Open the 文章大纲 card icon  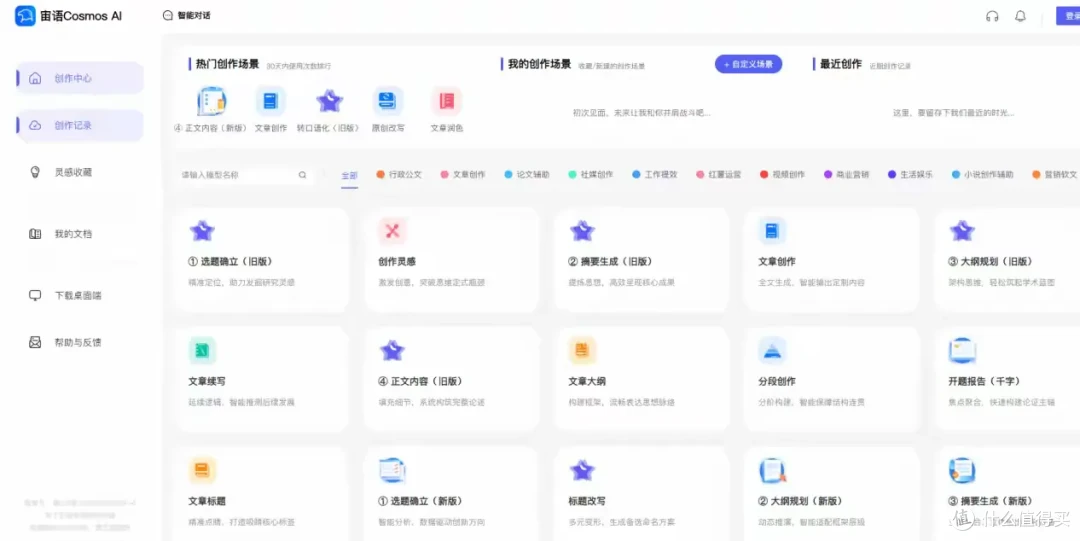click(x=582, y=351)
